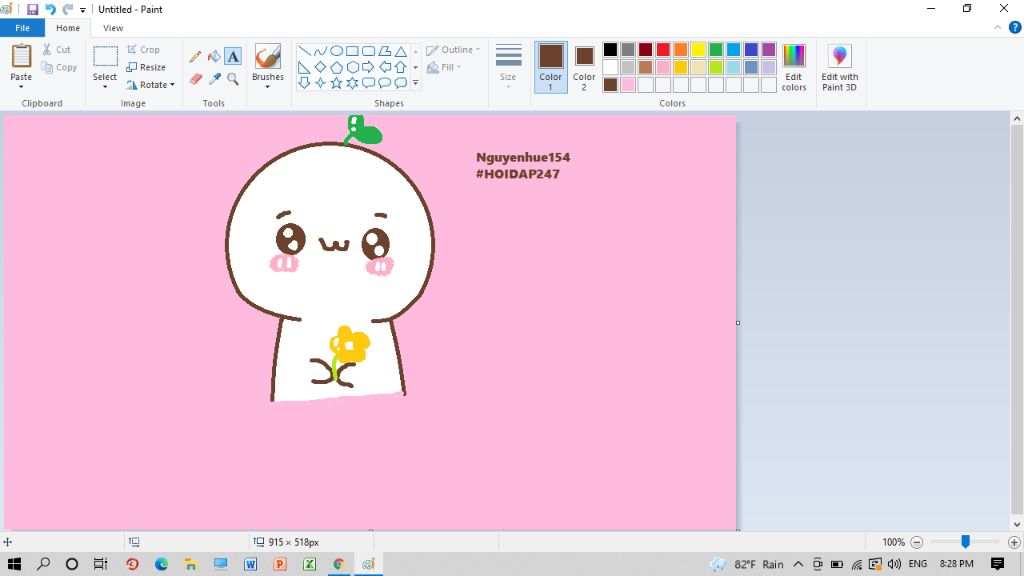
Task: Open the taskbar Notification center icon
Action: (x=997, y=564)
